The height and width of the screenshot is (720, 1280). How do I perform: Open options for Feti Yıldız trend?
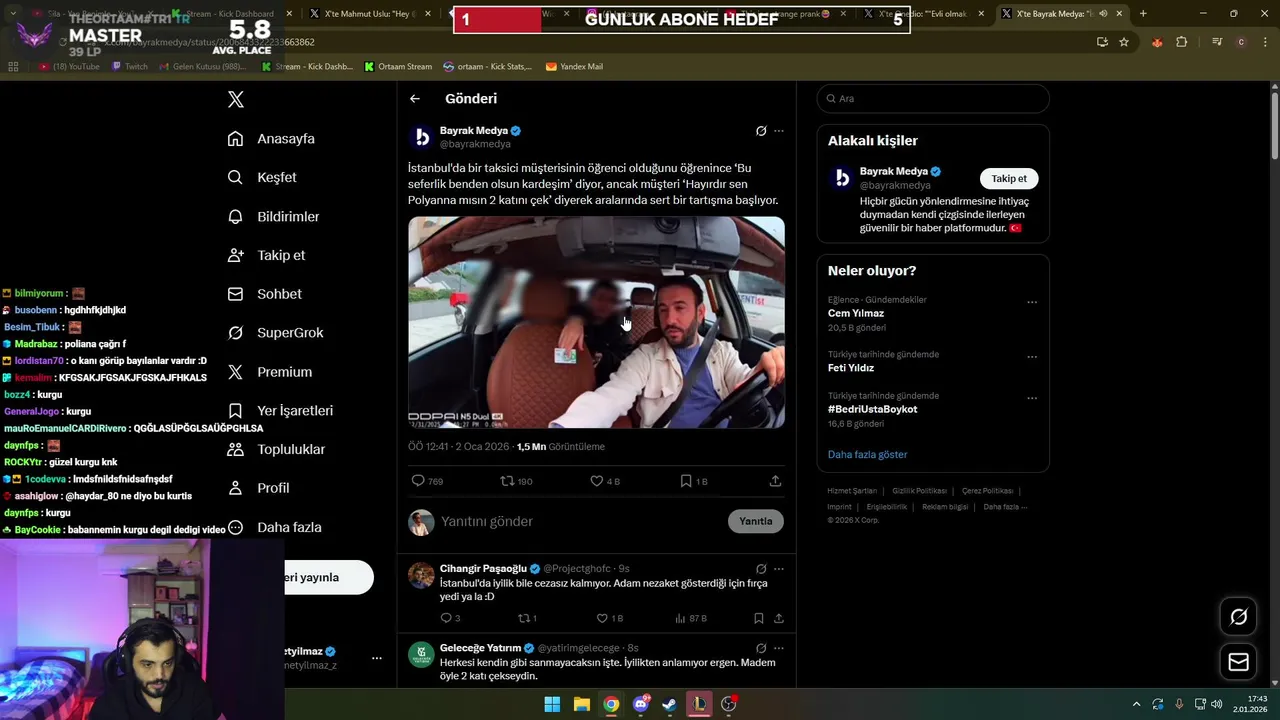[x=1032, y=357]
